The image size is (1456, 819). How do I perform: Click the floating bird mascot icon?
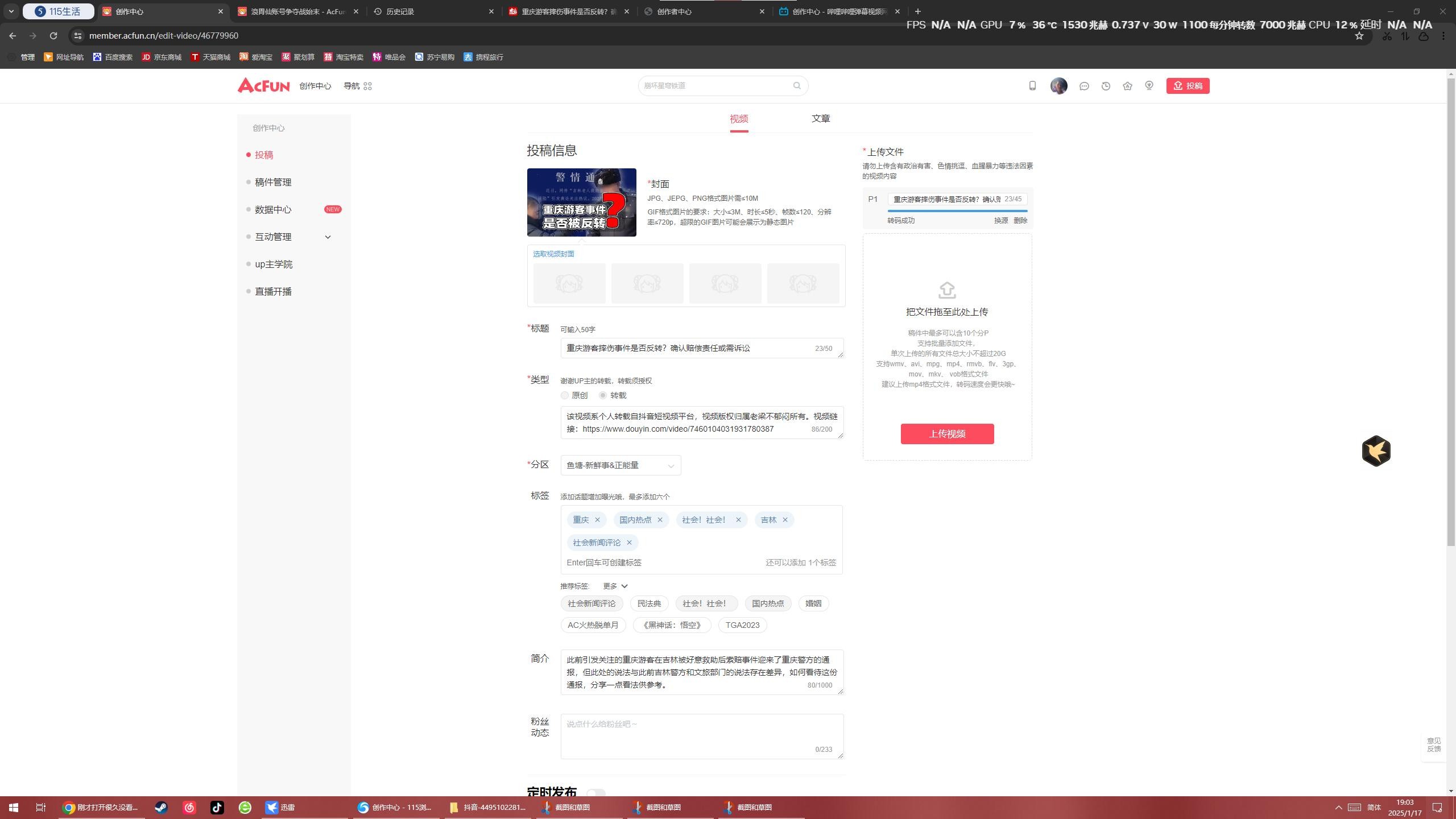pos(1376,451)
